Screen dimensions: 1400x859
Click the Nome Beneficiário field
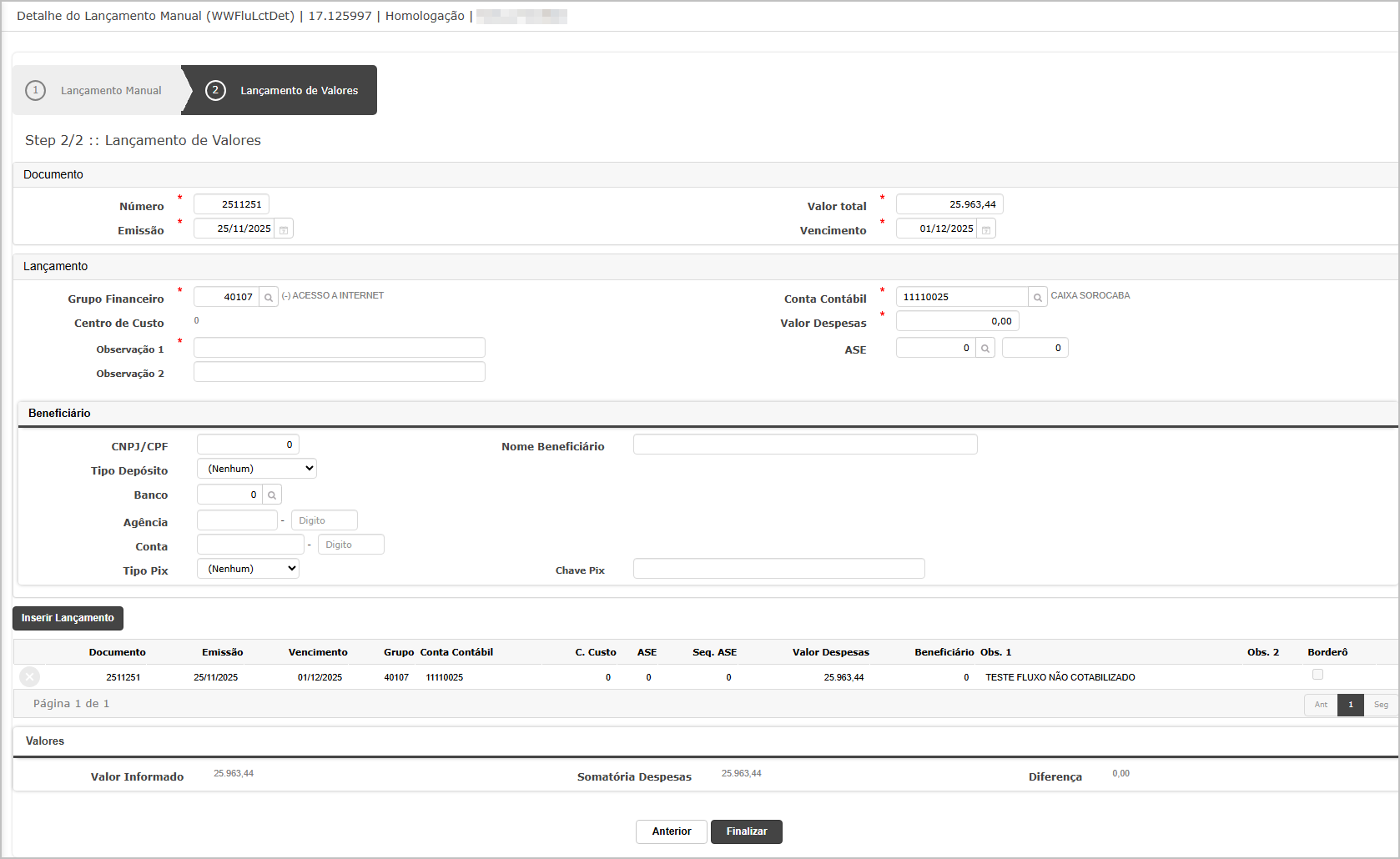(804, 445)
